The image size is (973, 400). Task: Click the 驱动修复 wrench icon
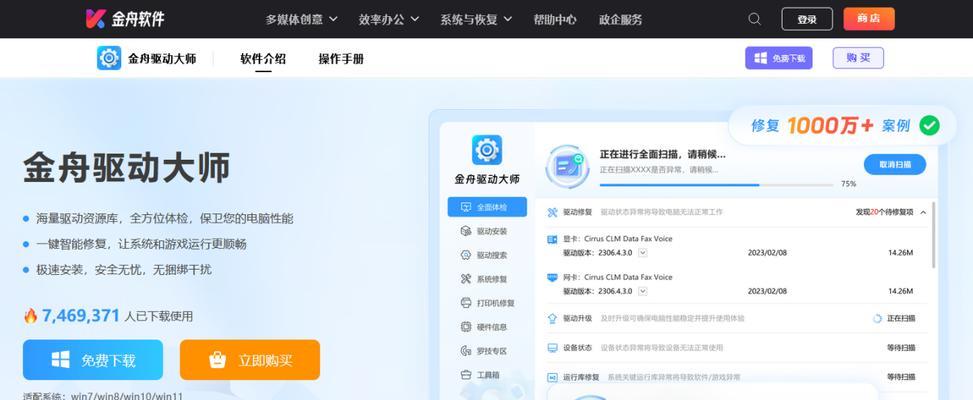click(x=552, y=212)
